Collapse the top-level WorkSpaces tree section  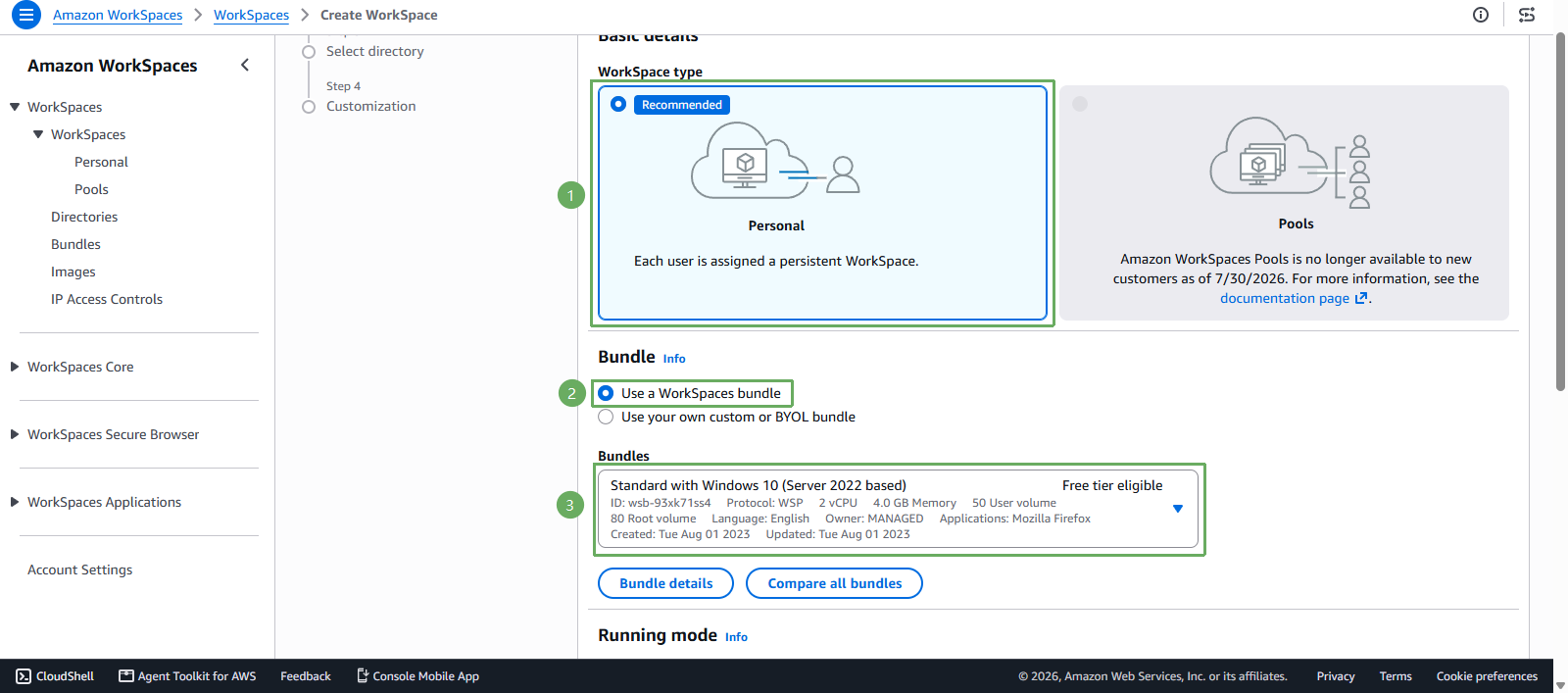point(15,107)
